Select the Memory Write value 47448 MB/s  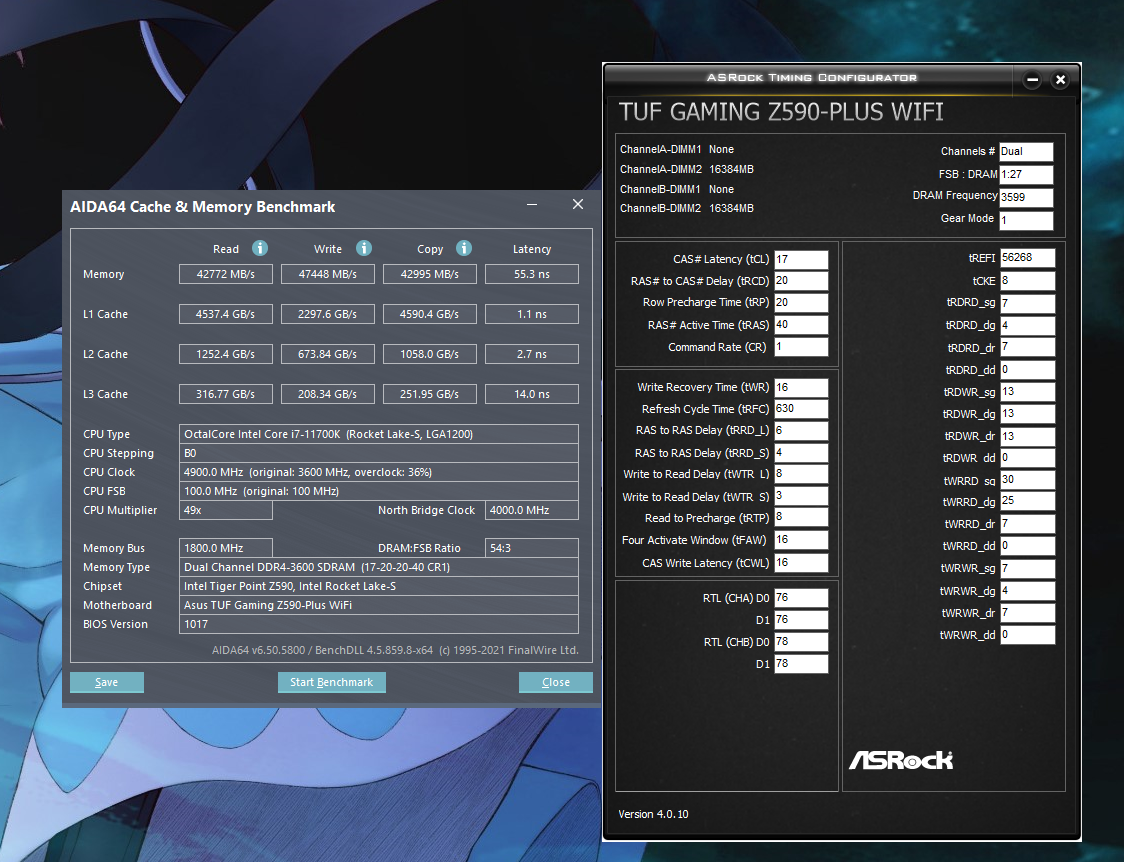(x=328, y=274)
